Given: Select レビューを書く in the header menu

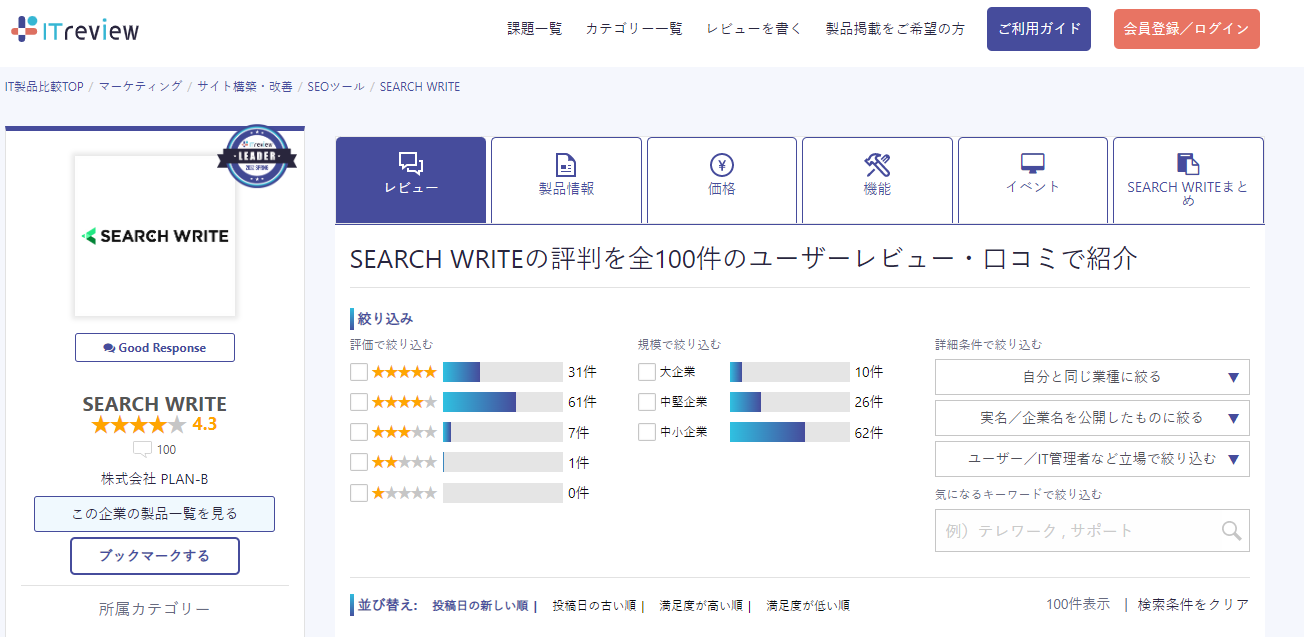Looking at the screenshot, I should 754,29.
